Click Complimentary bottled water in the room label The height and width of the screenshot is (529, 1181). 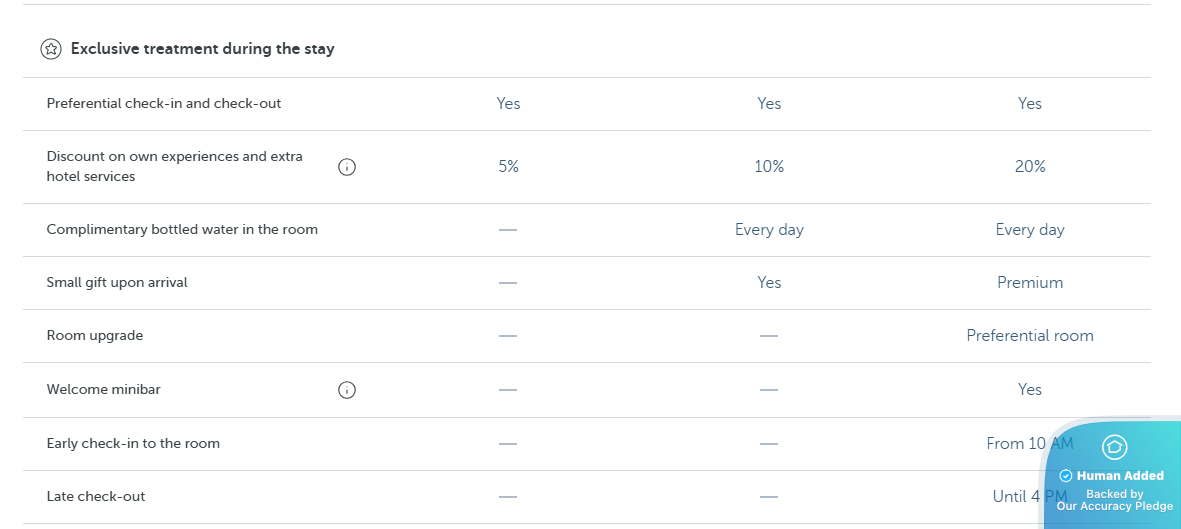click(182, 230)
